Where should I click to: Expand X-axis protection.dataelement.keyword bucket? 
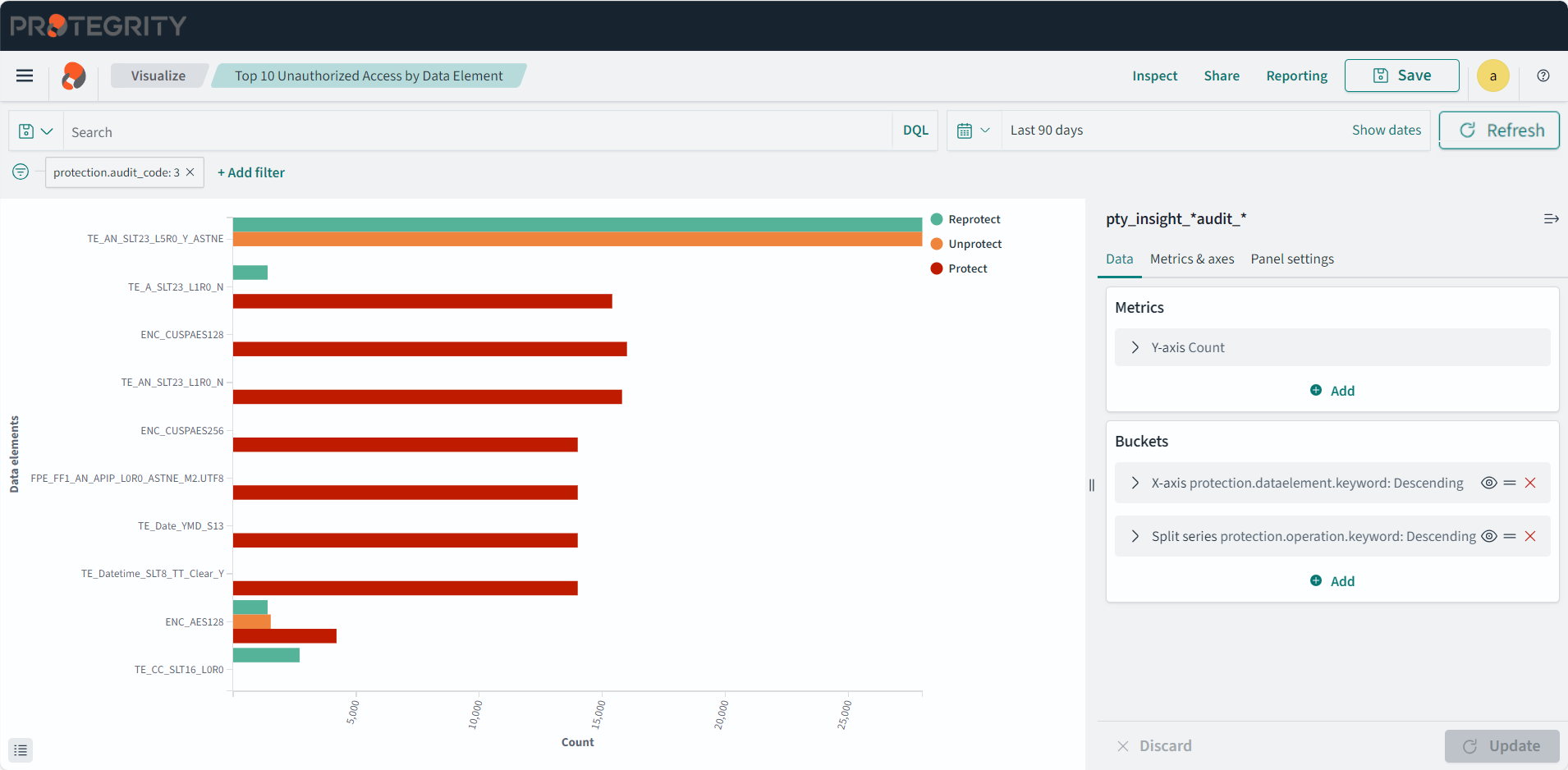(x=1135, y=483)
